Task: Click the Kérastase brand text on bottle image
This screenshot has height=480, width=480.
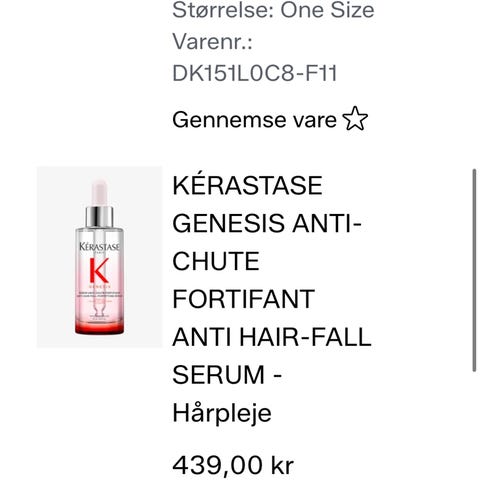Action: [x=99, y=247]
